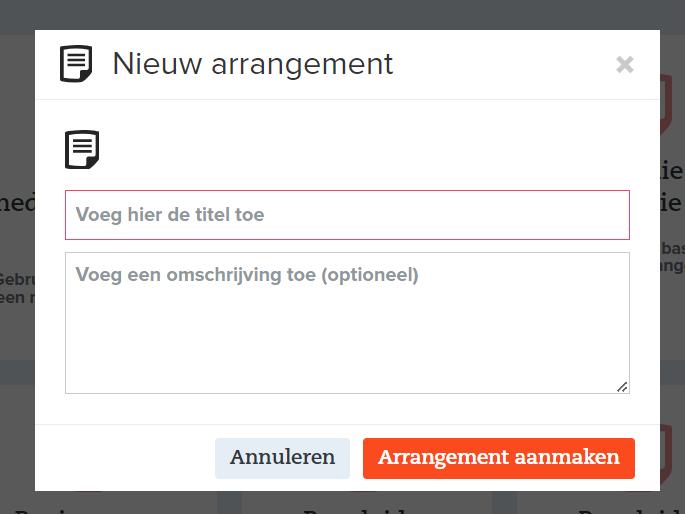
Task: Click the background card heading at bottom right
Action: click(x=631, y=510)
